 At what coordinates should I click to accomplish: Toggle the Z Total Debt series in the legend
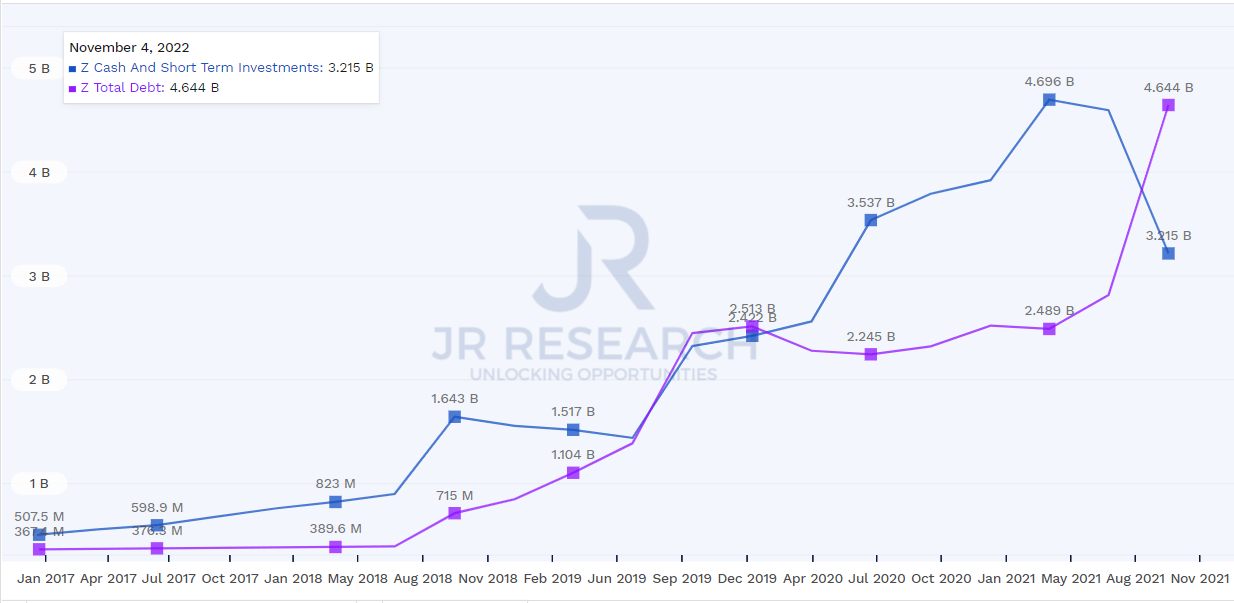122,87
